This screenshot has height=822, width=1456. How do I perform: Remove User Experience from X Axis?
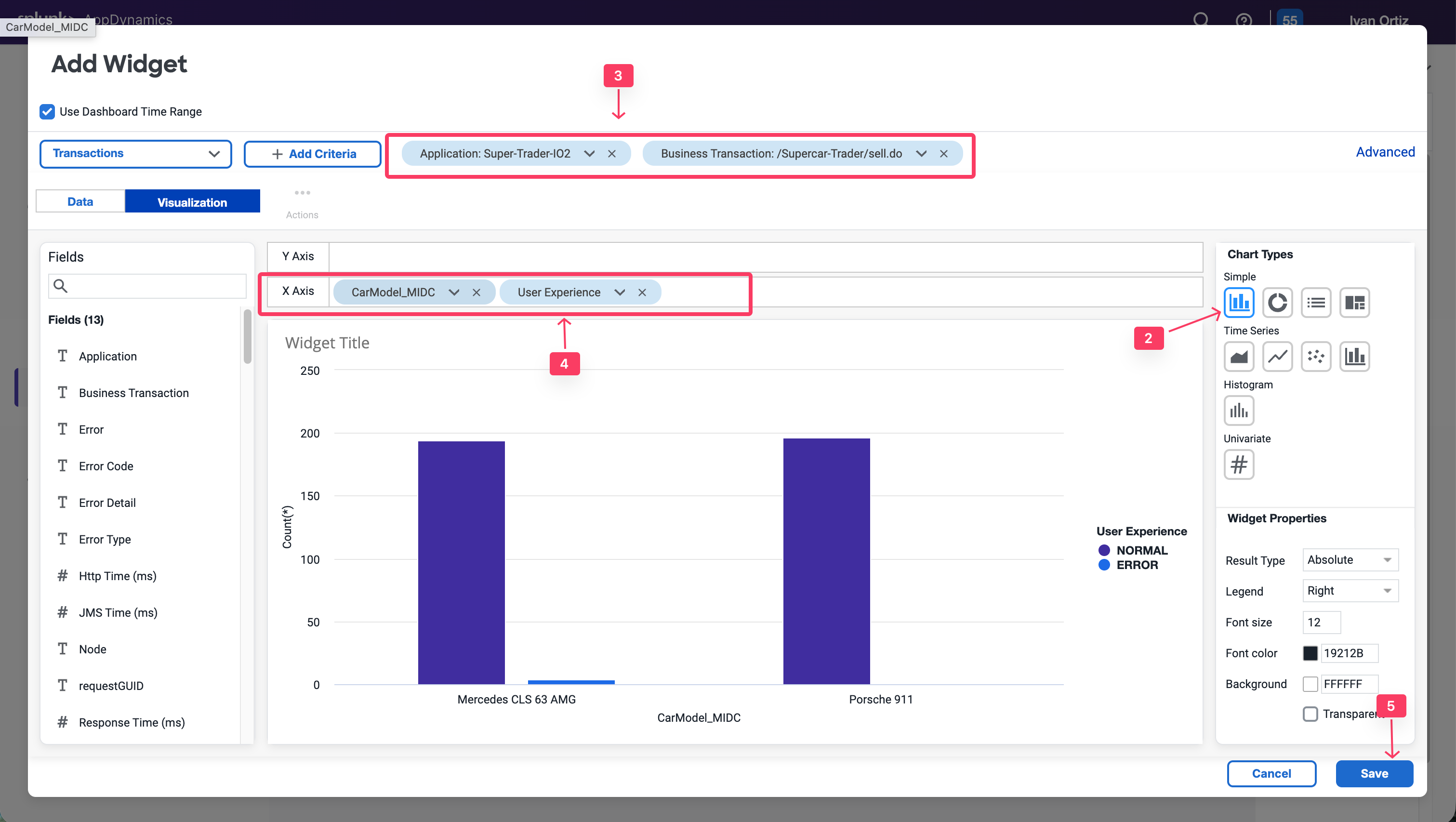coord(642,292)
